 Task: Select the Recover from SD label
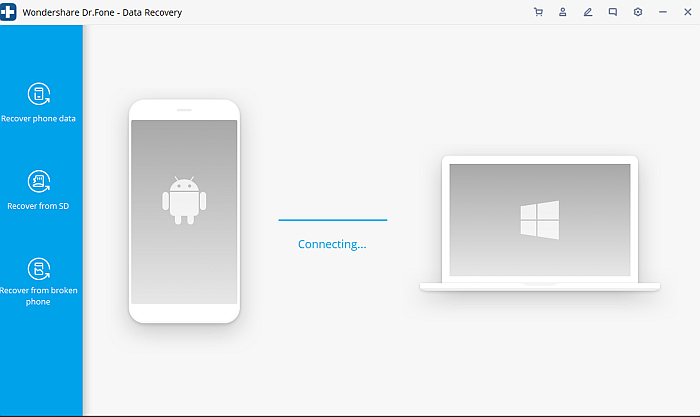[x=38, y=206]
